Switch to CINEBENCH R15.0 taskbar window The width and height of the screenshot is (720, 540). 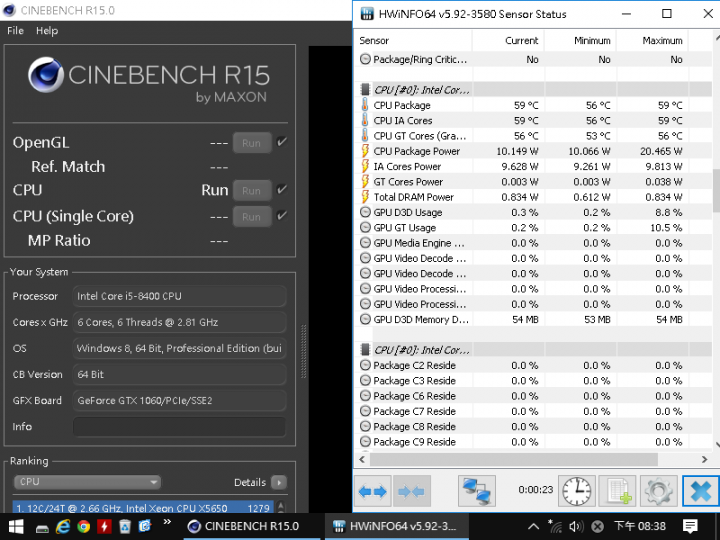coord(252,526)
